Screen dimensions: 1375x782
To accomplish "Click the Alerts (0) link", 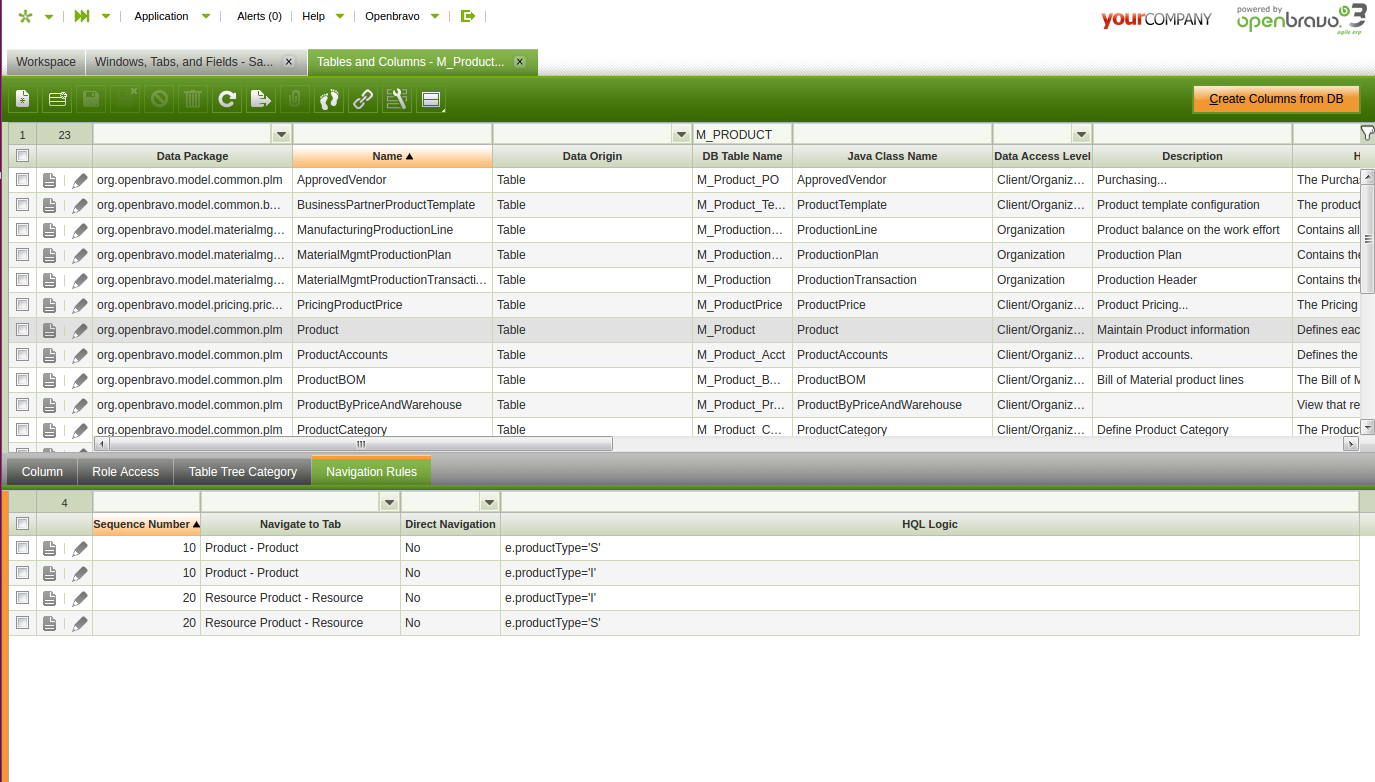I will pyautogui.click(x=259, y=16).
